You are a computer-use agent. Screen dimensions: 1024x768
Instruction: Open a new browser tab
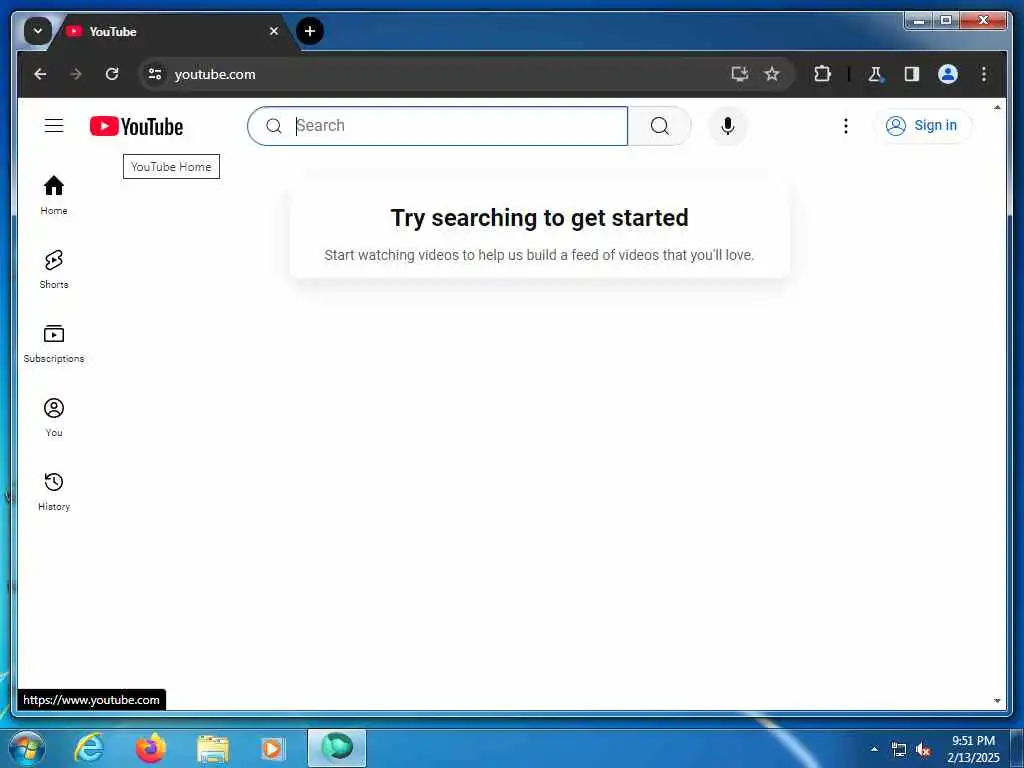tap(310, 31)
